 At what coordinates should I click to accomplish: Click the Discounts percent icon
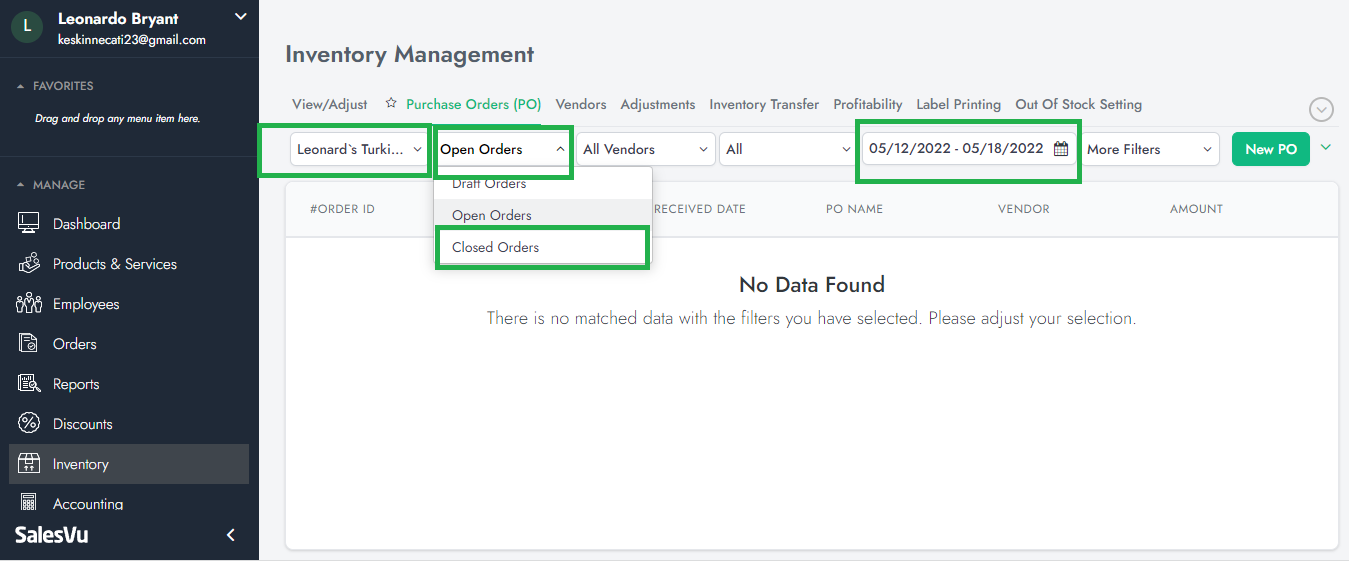tap(29, 424)
